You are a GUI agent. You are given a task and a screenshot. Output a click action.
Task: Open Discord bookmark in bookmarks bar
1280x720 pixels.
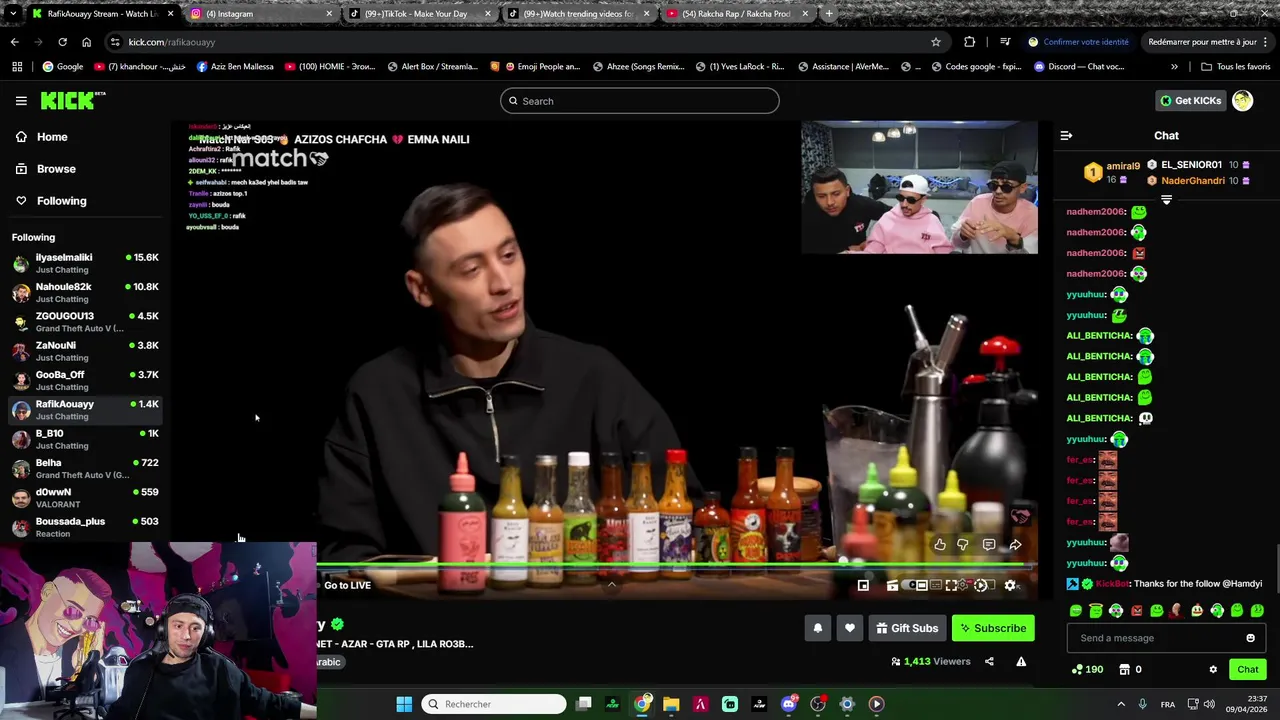click(x=1079, y=67)
